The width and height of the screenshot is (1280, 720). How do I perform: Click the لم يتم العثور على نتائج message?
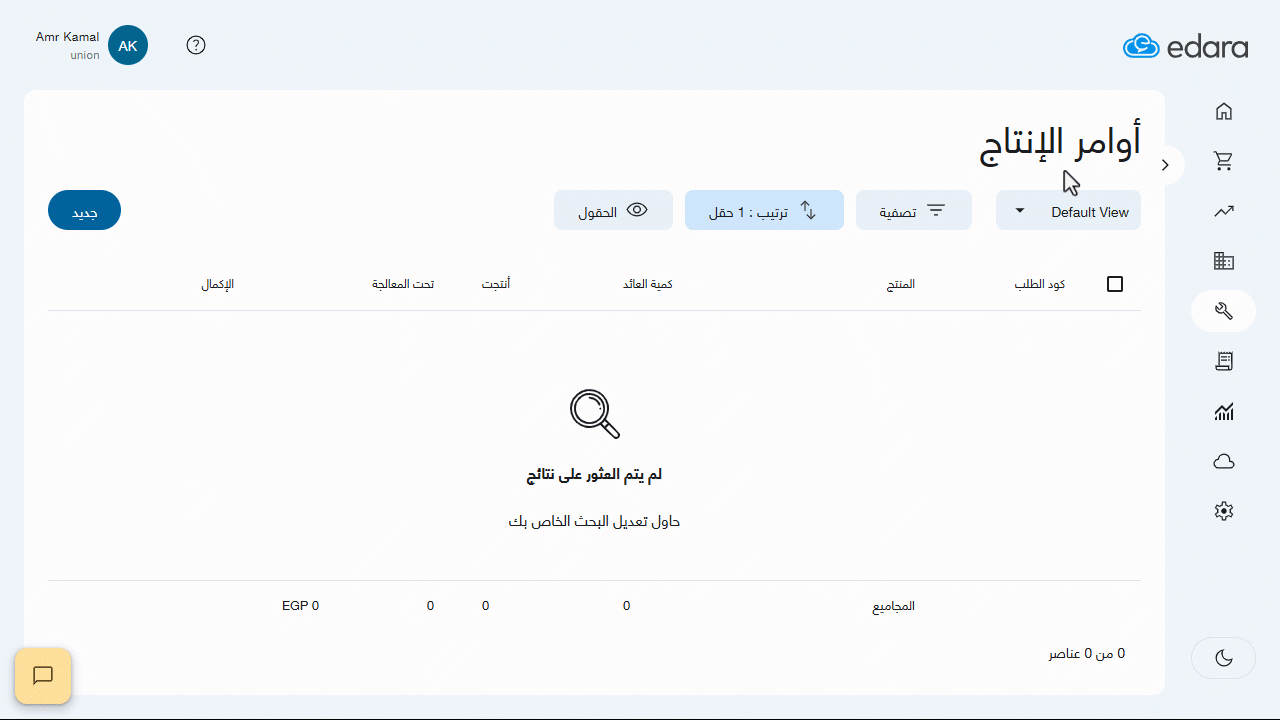(x=594, y=475)
